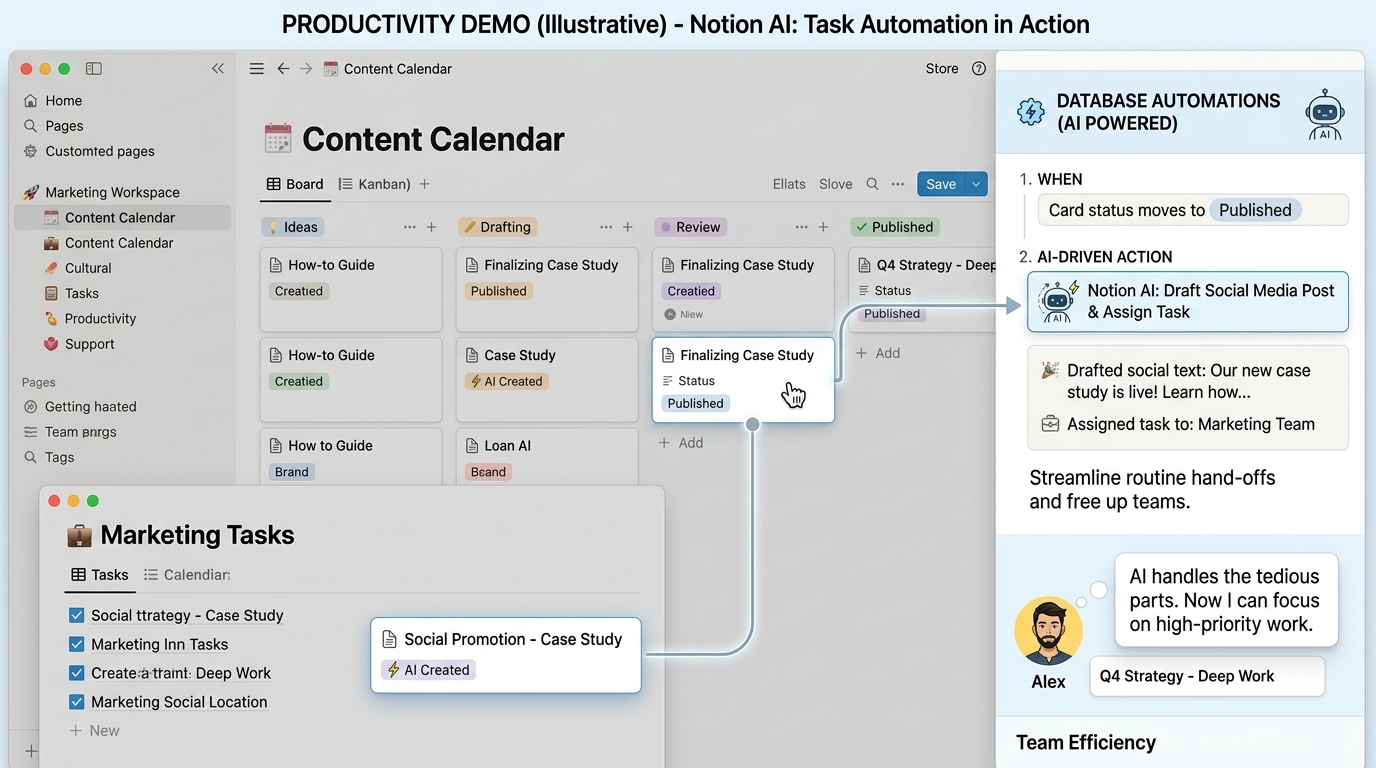Open Drafting column three-dot menu
This screenshot has width=1376, height=768.
coord(605,227)
